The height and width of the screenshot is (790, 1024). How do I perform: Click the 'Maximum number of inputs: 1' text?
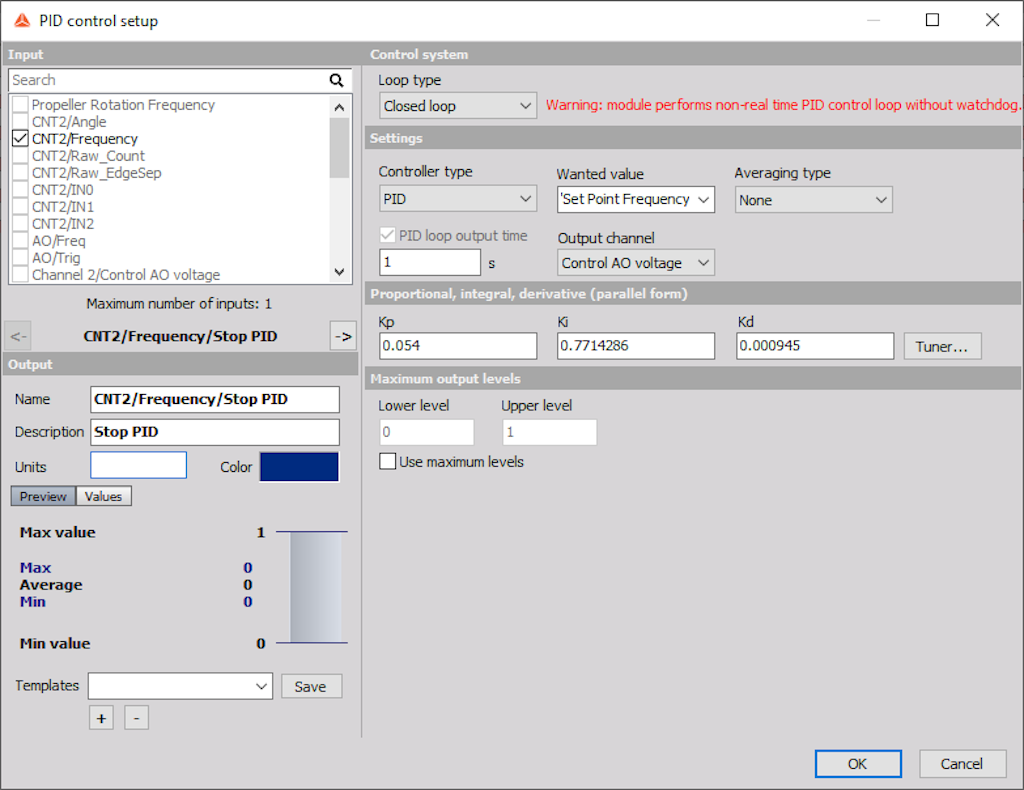pos(179,304)
